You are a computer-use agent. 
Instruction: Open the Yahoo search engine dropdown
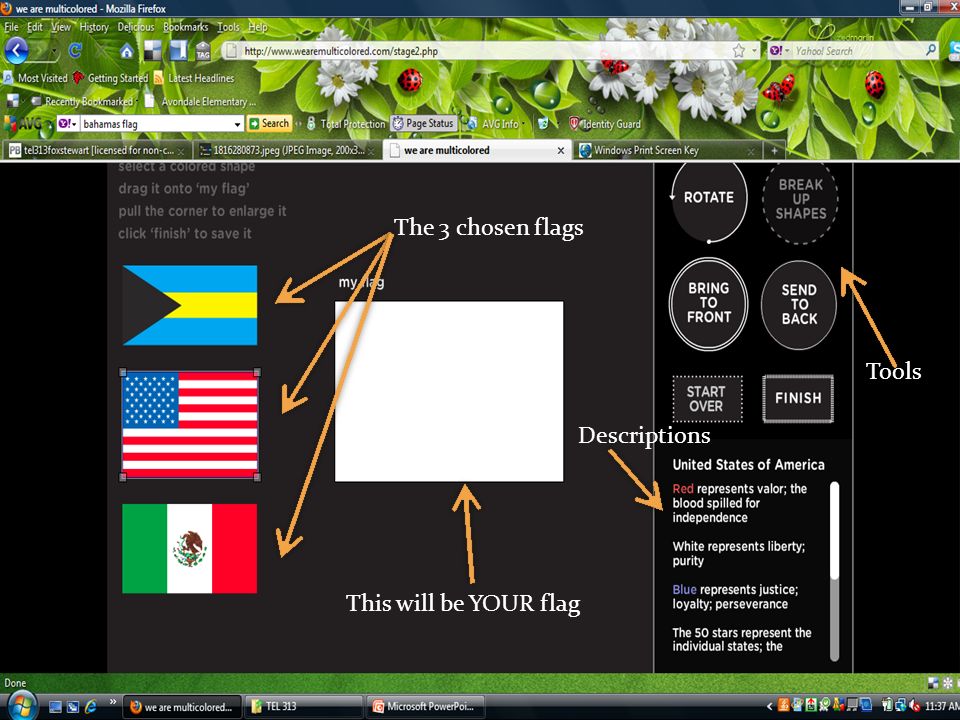pyautogui.click(x=779, y=51)
